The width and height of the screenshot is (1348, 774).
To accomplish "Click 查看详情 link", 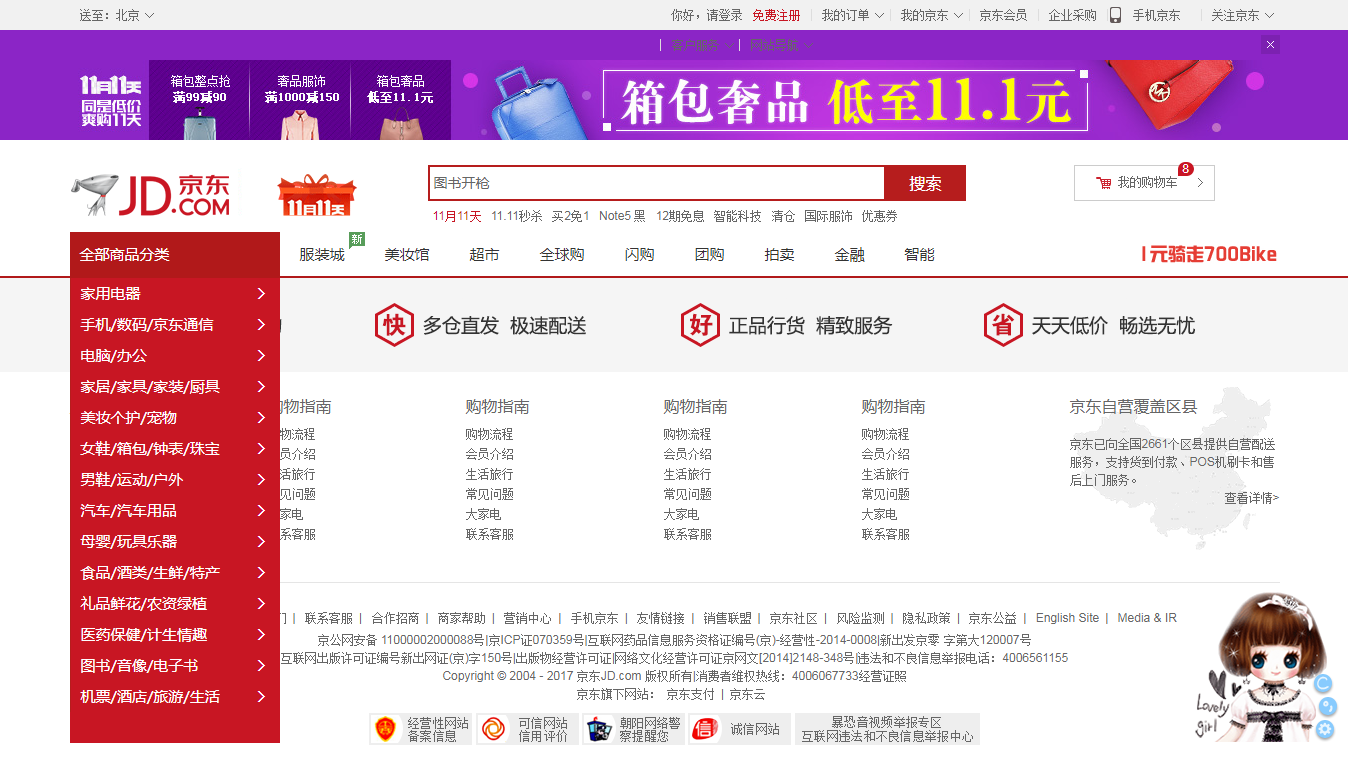I will [1252, 498].
